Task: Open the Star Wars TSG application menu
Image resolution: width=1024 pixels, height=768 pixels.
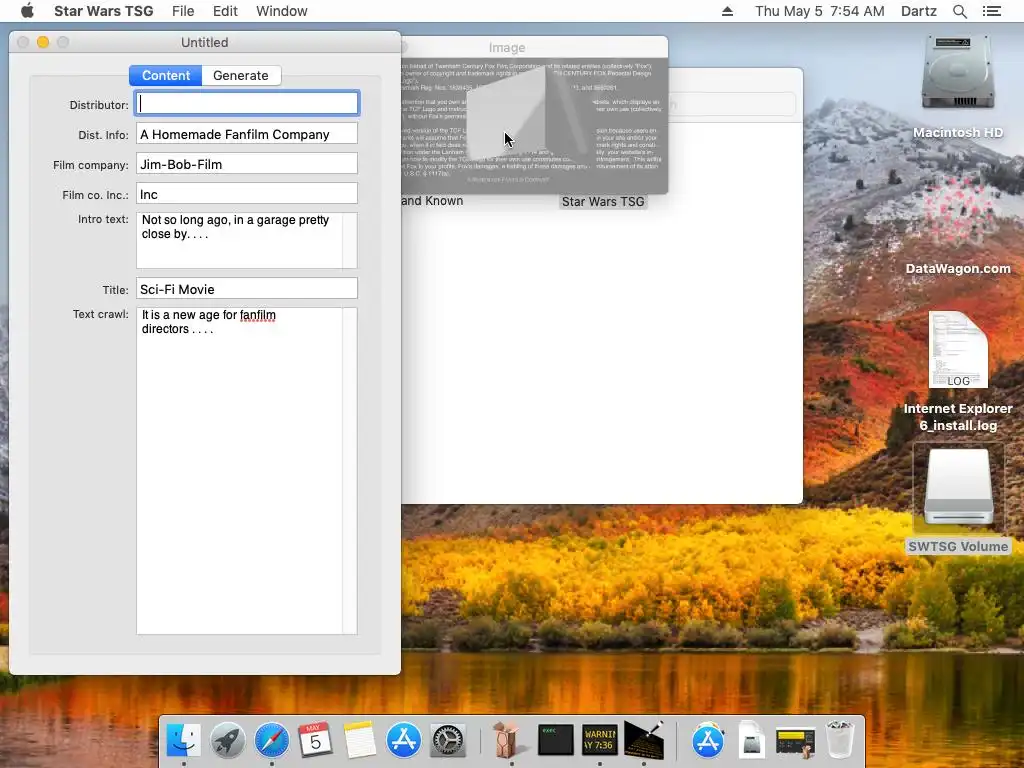Action: click(104, 11)
